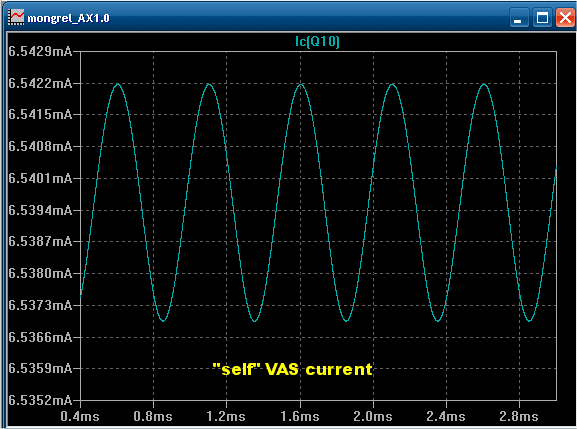Click the 2.0ms time axis label
577x429 pixels.
point(373,416)
